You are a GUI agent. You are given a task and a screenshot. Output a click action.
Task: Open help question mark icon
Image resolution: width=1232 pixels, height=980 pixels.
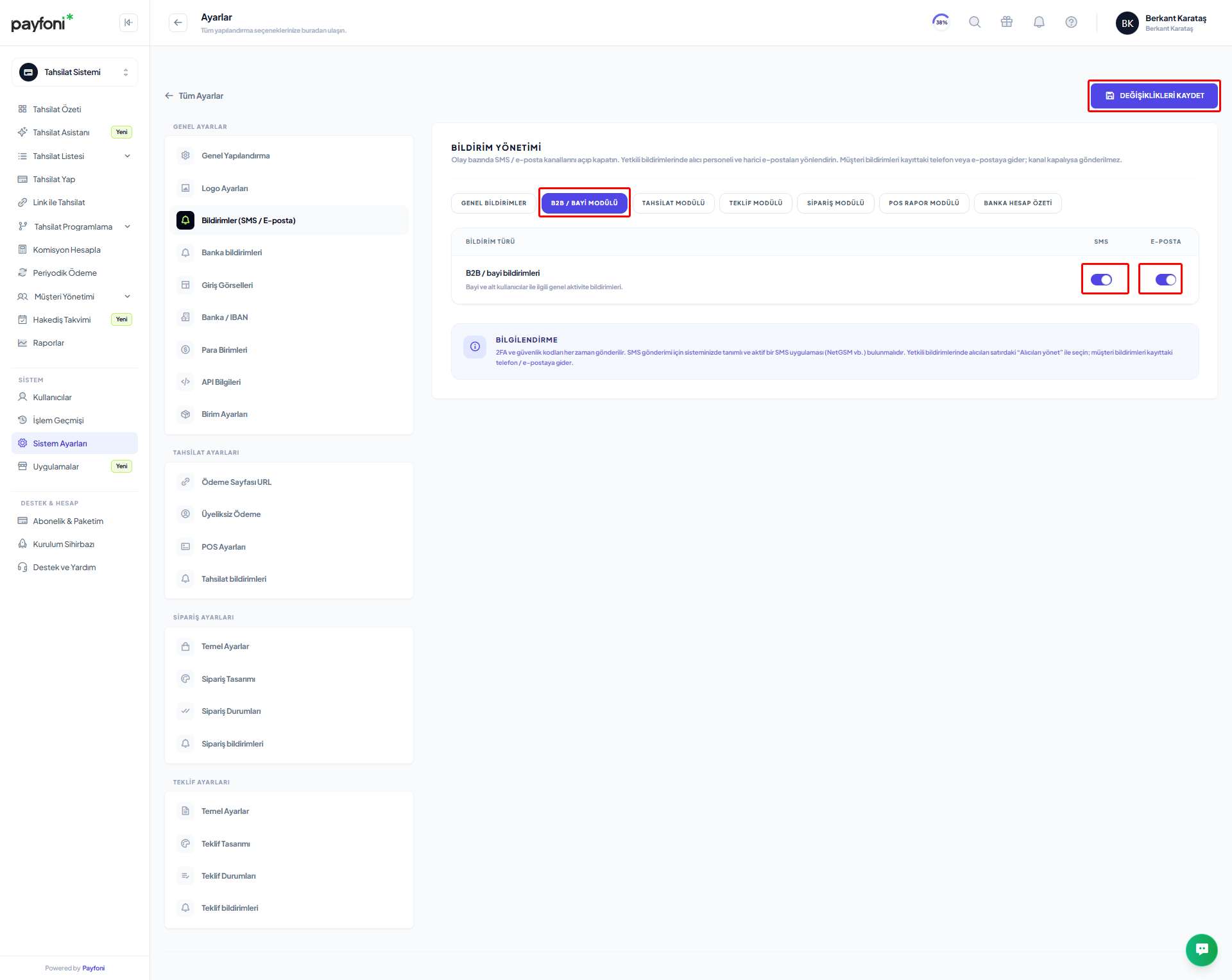1071,22
